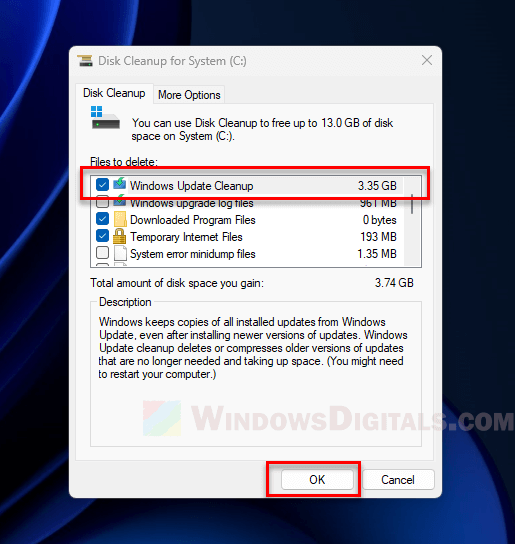Click the Disk Cleanup drive icon in title bar
Image resolution: width=515 pixels, height=544 pixels.
(85, 61)
